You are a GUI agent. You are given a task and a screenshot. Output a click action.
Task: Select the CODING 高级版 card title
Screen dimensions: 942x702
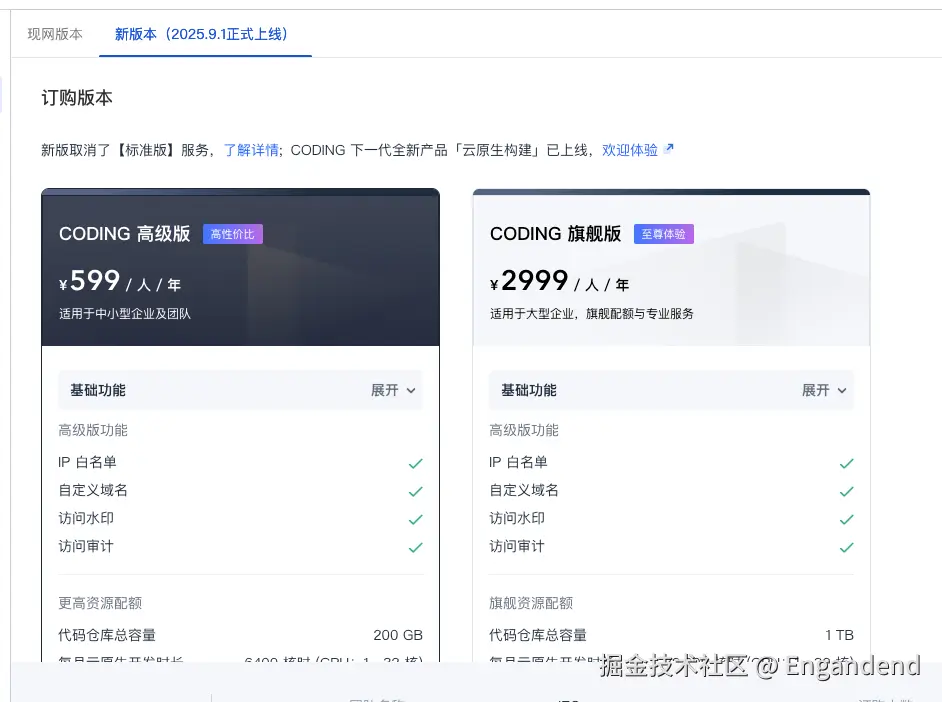click(124, 234)
